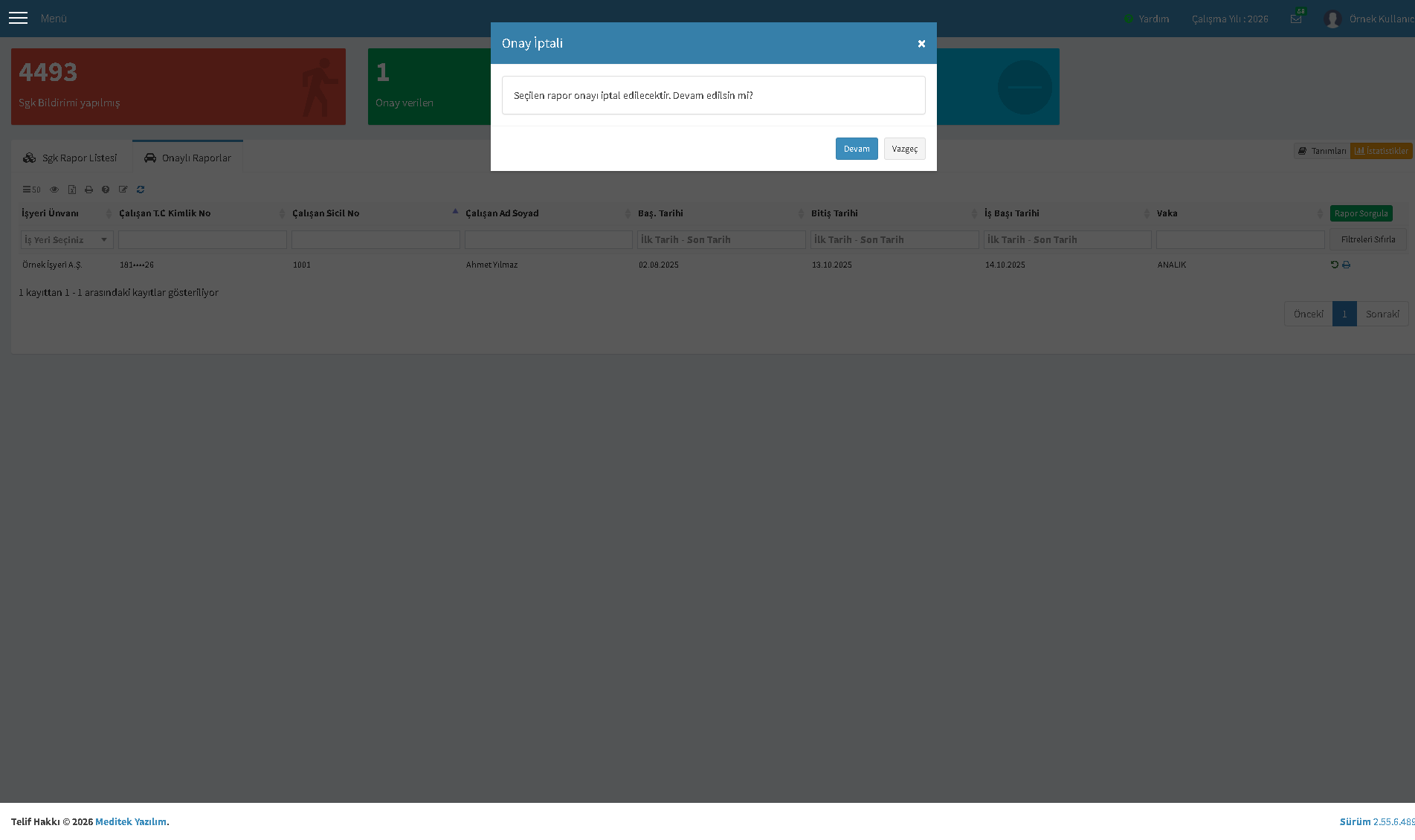Image resolution: width=1415 pixels, height=840 pixels.
Task: Click the book icon in Tanımları
Action: tap(1302, 151)
